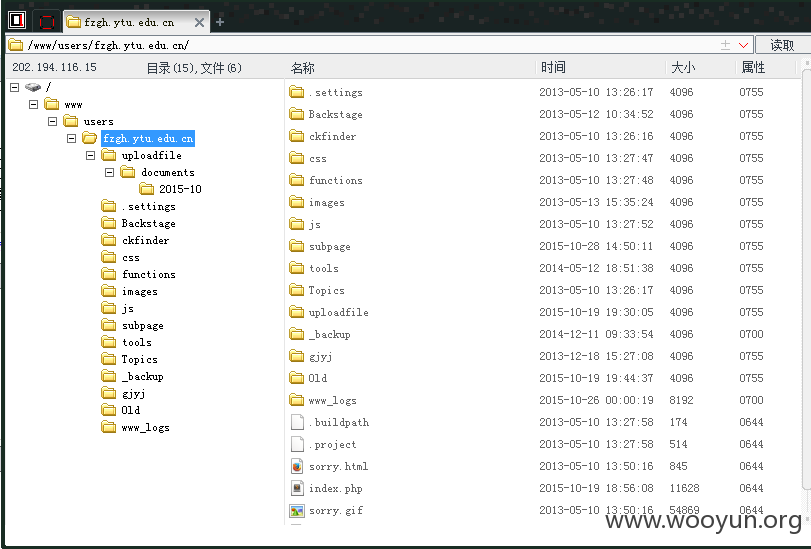811x549 pixels.
Task: Click the red square icon in tab bar
Action: click(x=47, y=22)
